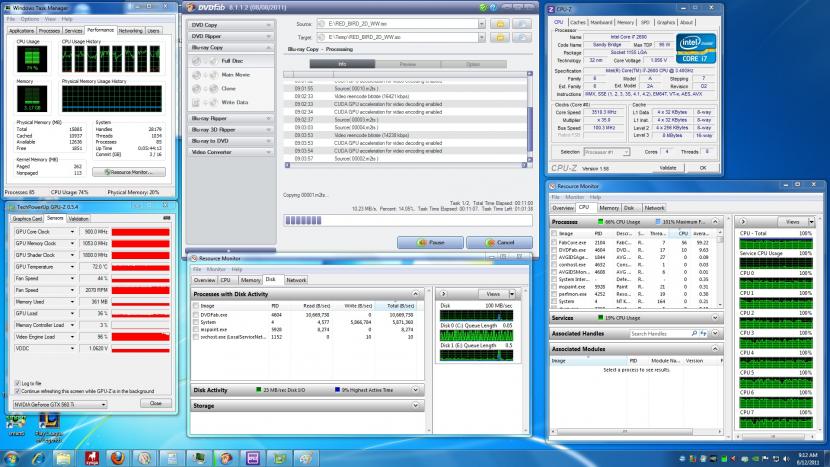Open the Play League of Legends desktop shortcut
Image resolution: width=830 pixels, height=467 pixels.
click(49, 428)
